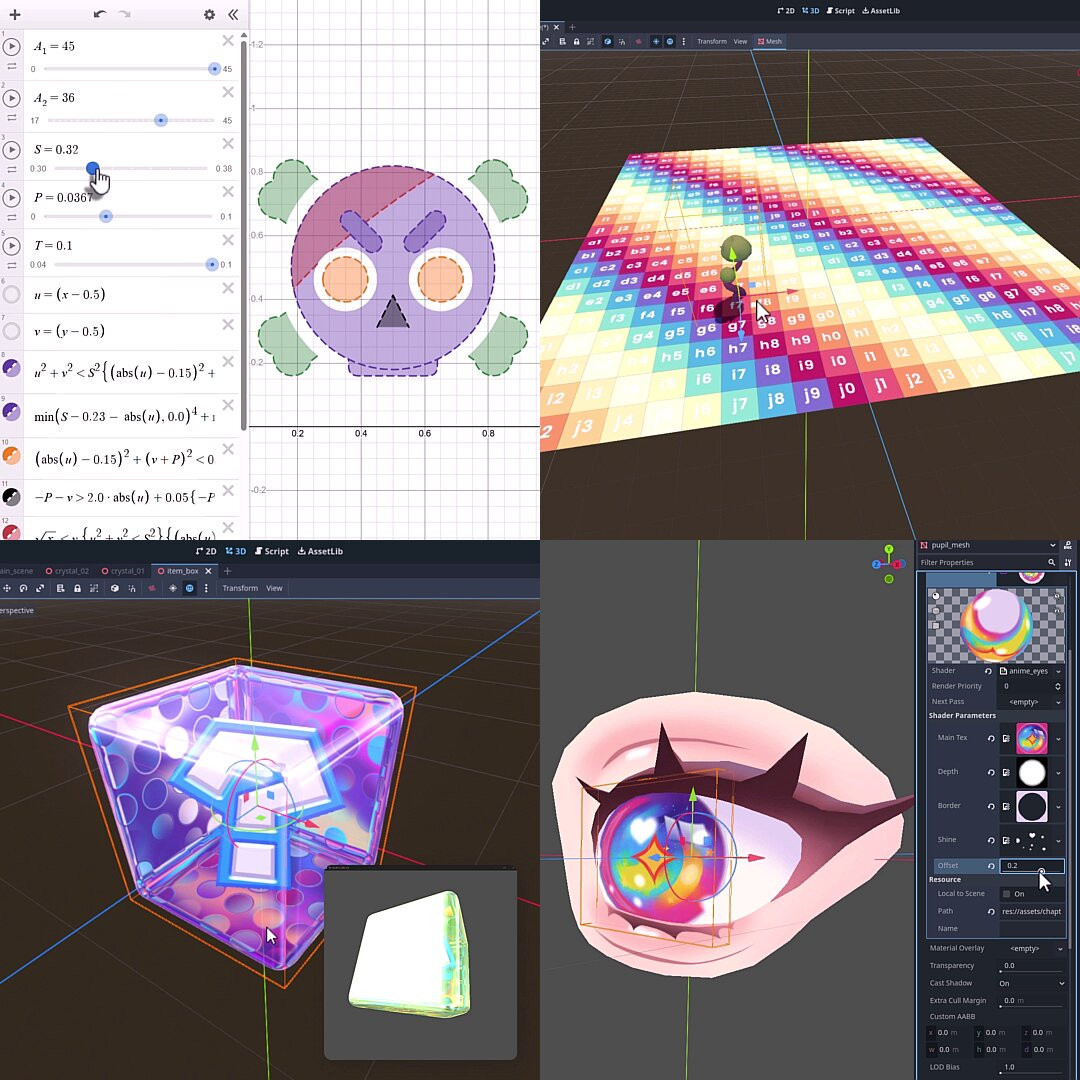Open the three-dots options in top-right Godot toolbar

point(683,41)
